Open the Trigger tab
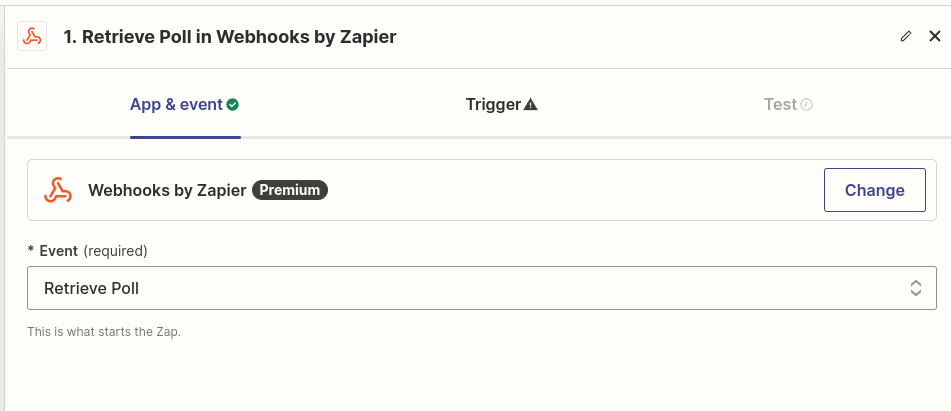 [x=493, y=105]
